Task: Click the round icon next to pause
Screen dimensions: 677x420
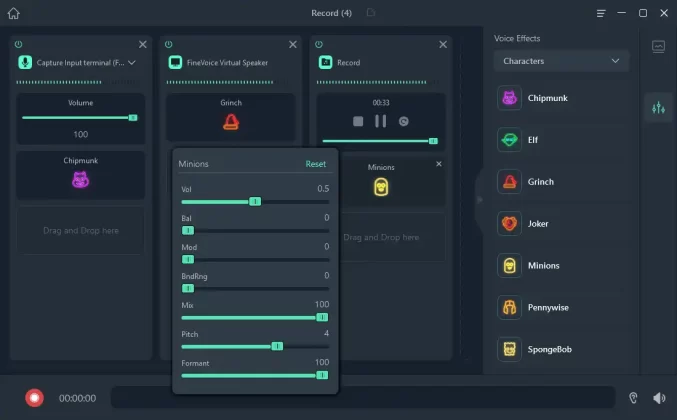Action: [x=404, y=121]
